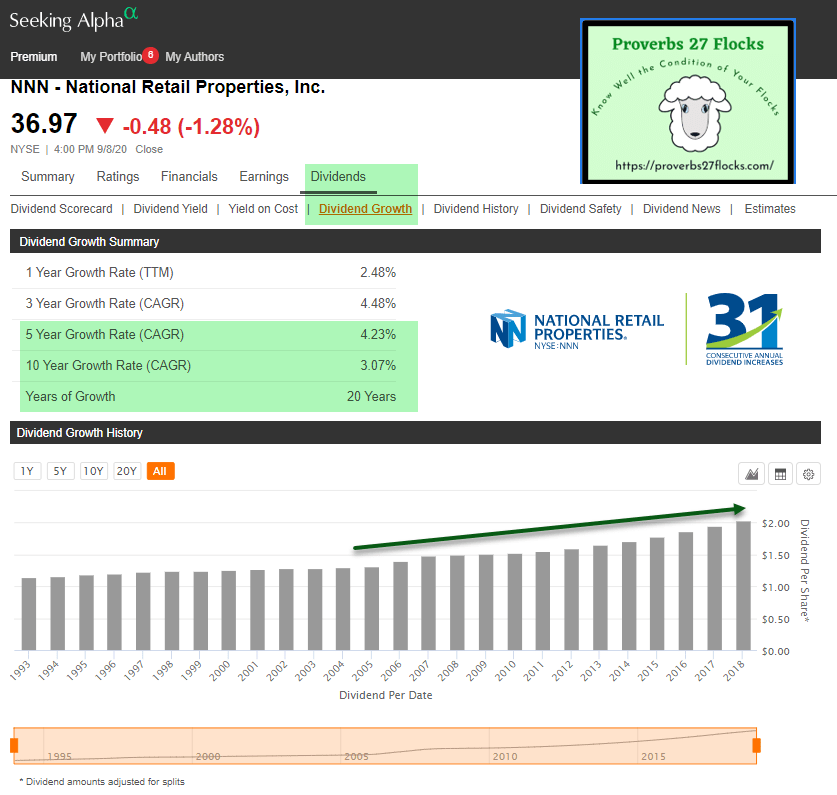Switch to the Earnings tab
This screenshot has height=795, width=837.
(x=264, y=177)
